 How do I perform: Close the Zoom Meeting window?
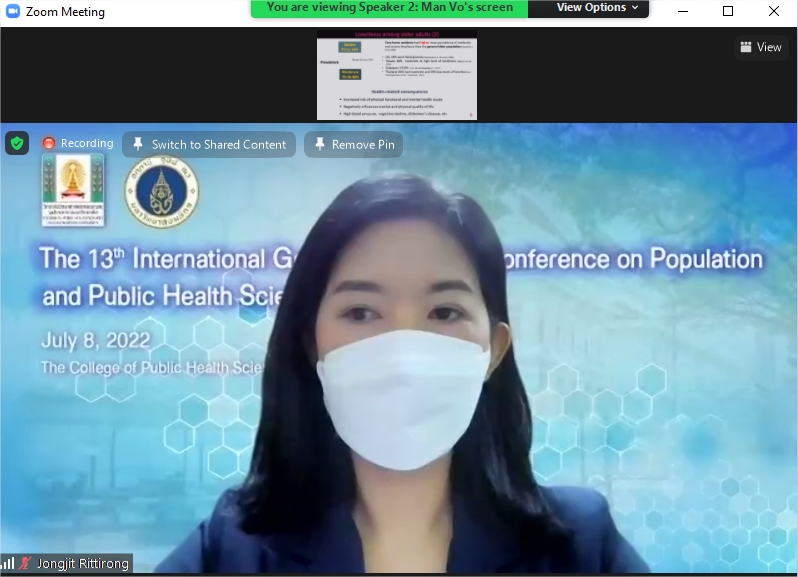[x=774, y=12]
